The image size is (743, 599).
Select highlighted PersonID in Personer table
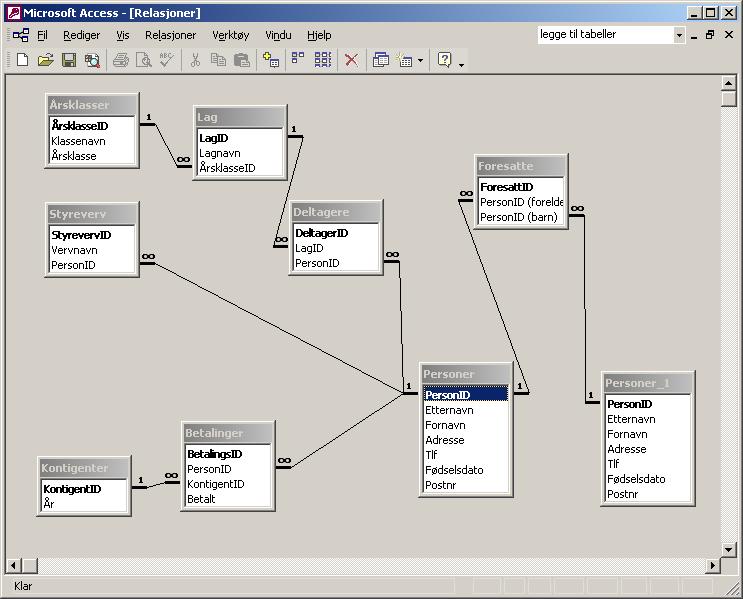point(466,395)
